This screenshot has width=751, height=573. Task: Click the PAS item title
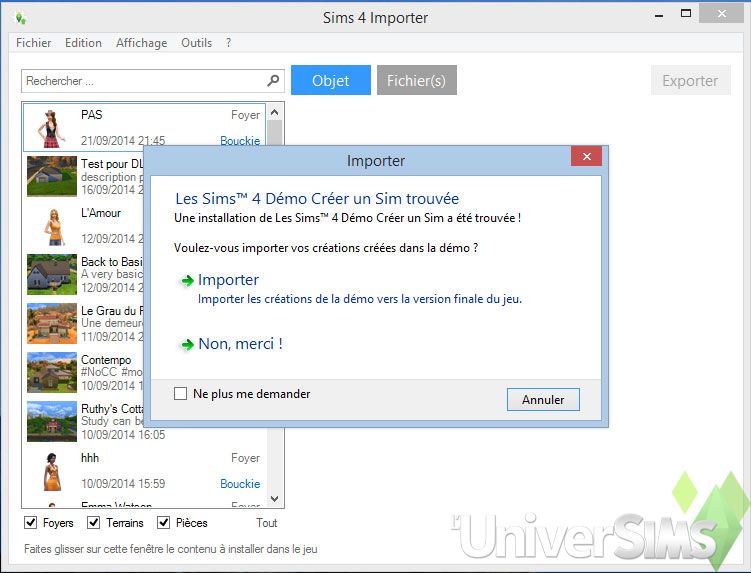click(91, 115)
